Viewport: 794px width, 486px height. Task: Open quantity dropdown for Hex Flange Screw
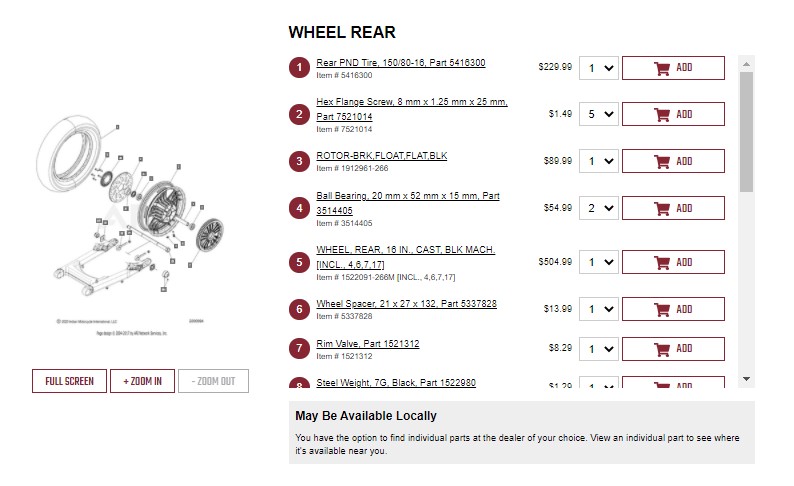pos(599,114)
